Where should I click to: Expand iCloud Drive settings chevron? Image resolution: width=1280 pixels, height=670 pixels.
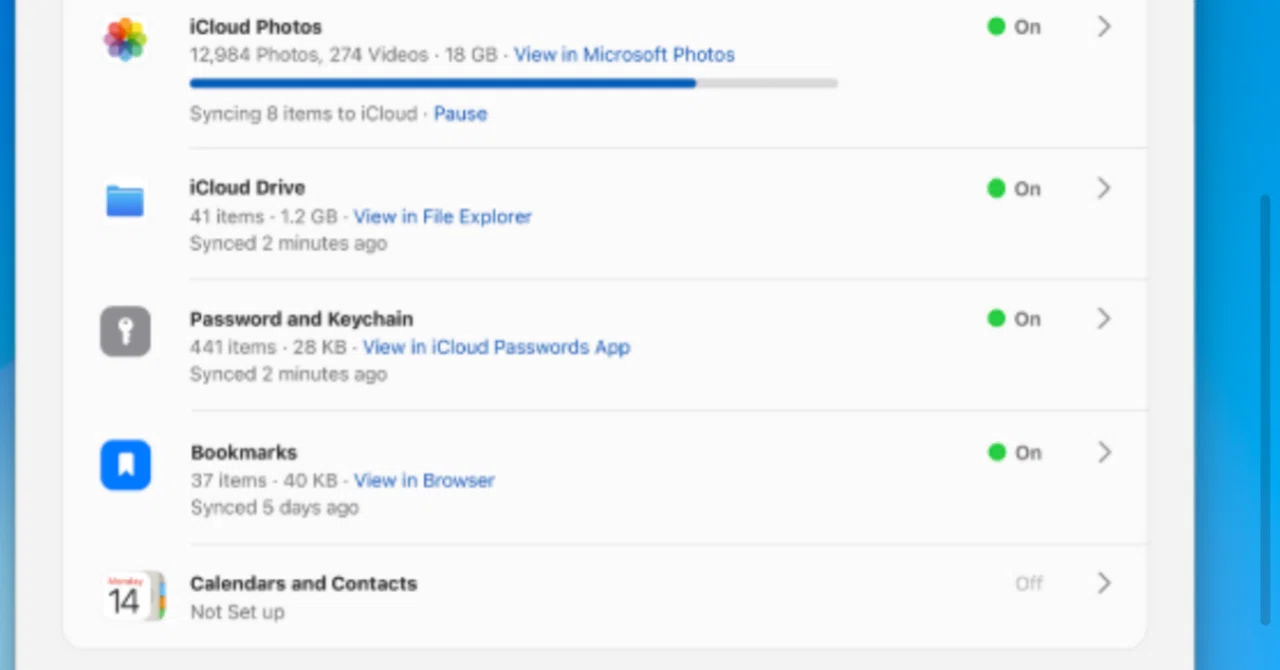(1104, 188)
